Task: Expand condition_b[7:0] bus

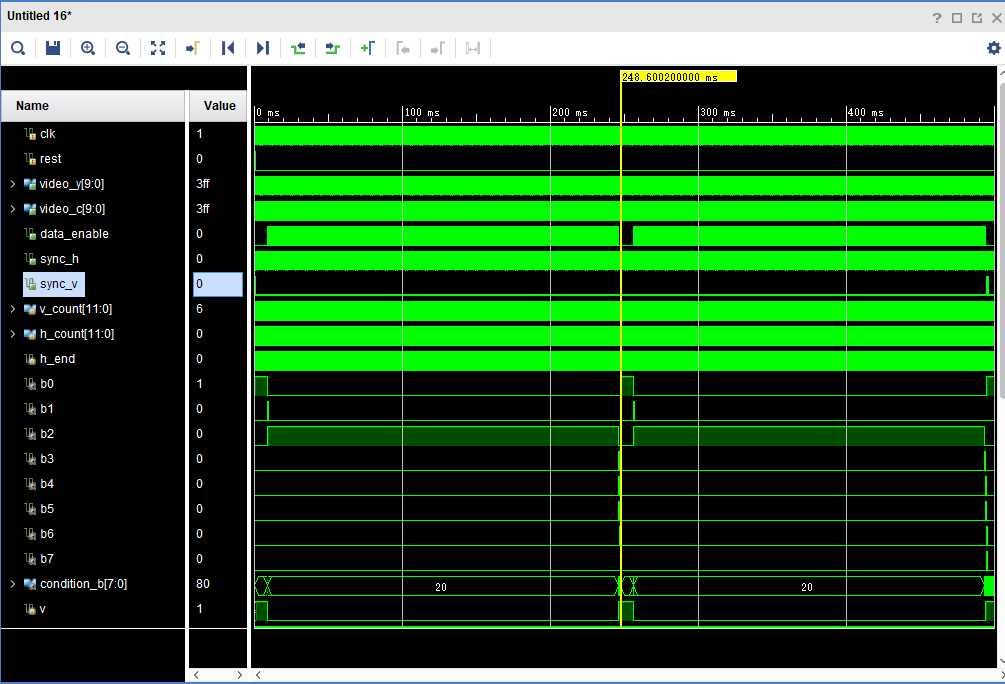Action: coord(12,584)
